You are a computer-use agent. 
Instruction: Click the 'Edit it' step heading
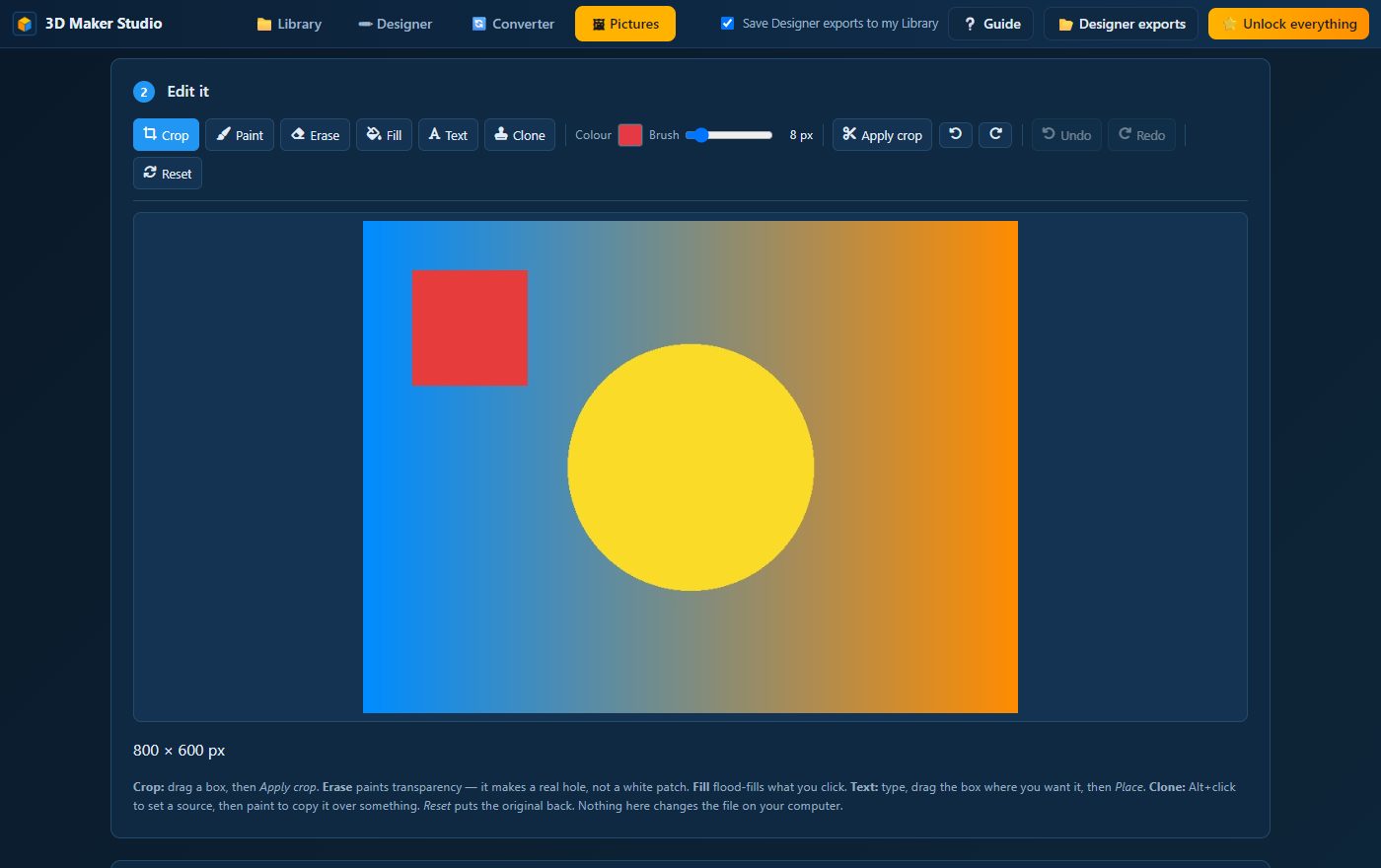click(x=187, y=91)
